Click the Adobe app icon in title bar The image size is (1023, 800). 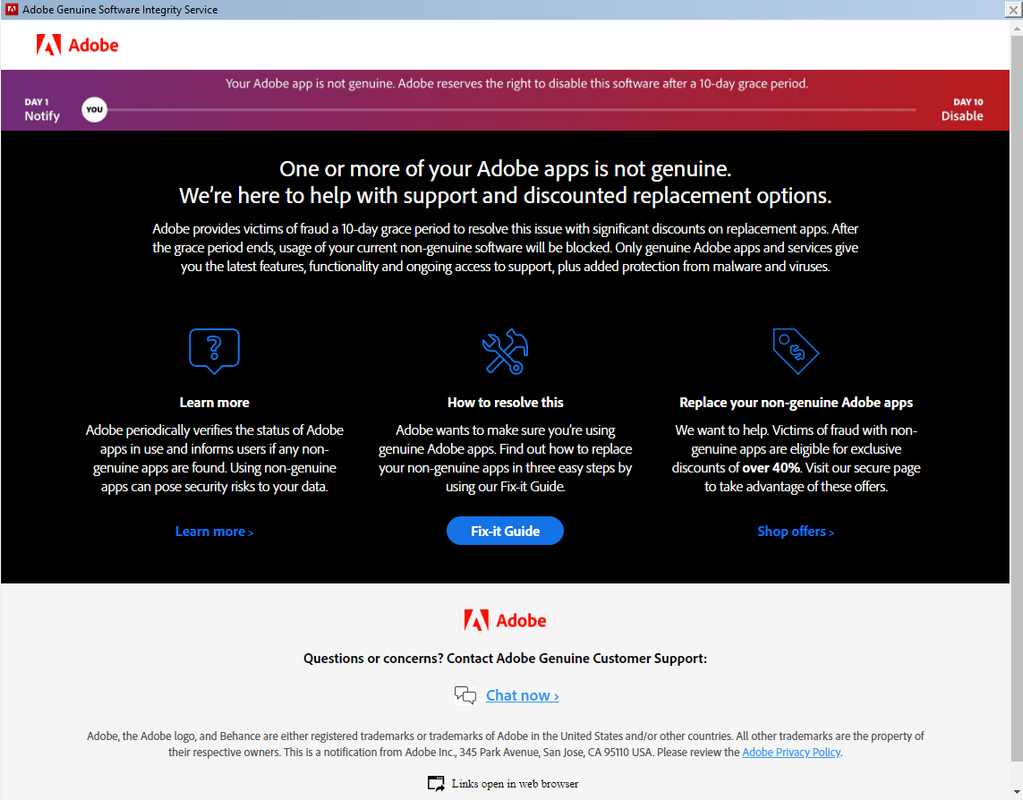[x=11, y=9]
